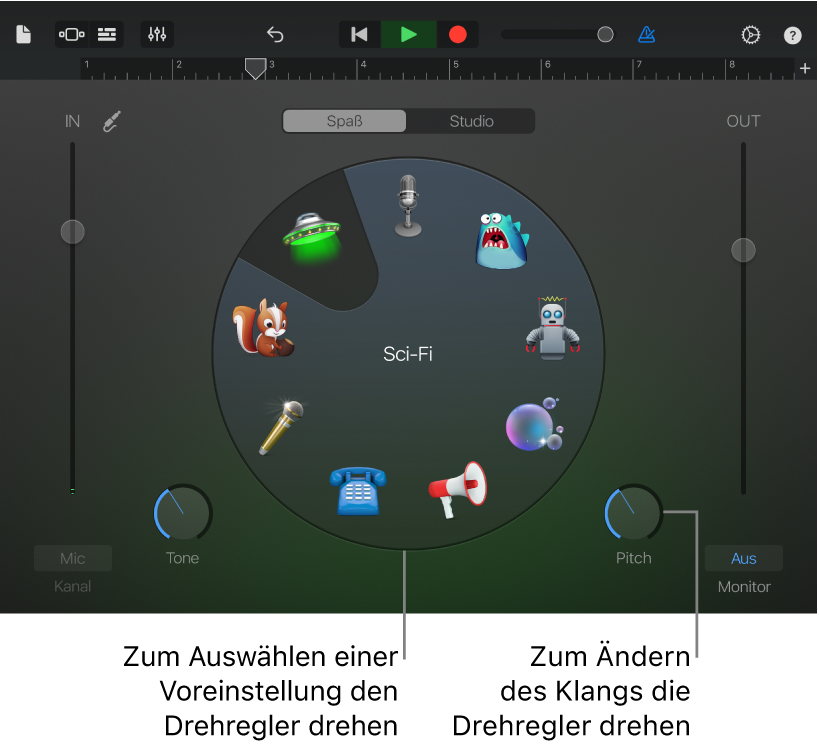Select the monster voice preset
The width and height of the screenshot is (819, 747).
pos(501,240)
